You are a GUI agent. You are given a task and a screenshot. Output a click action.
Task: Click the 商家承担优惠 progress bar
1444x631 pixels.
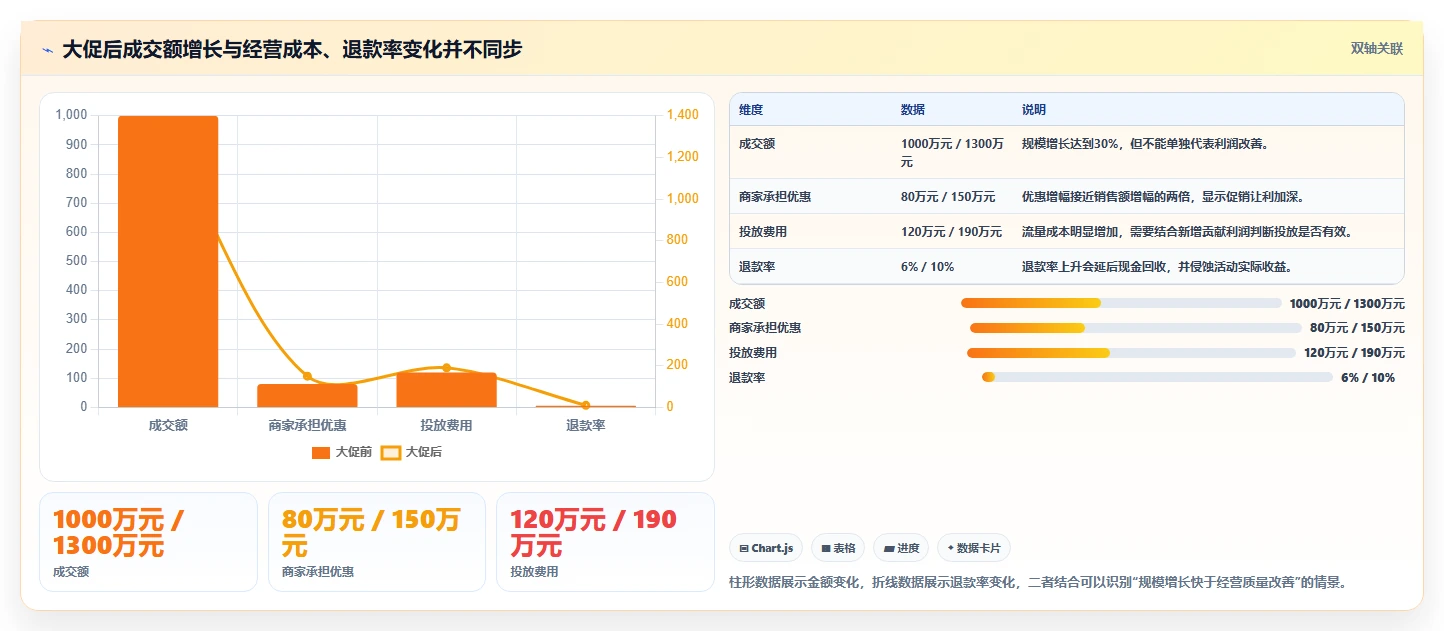coord(1136,328)
